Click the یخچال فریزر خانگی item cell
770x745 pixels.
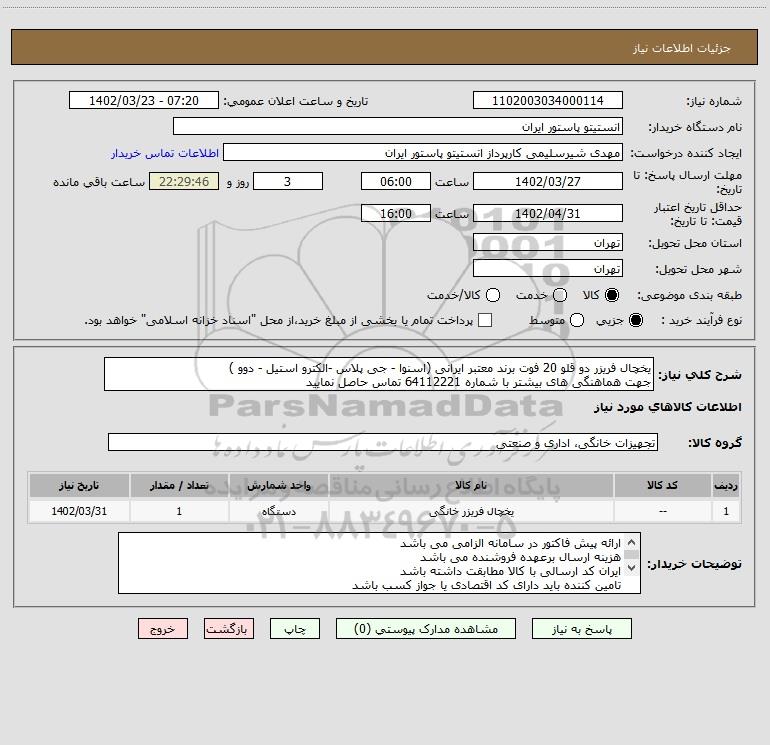pyautogui.click(x=471, y=511)
